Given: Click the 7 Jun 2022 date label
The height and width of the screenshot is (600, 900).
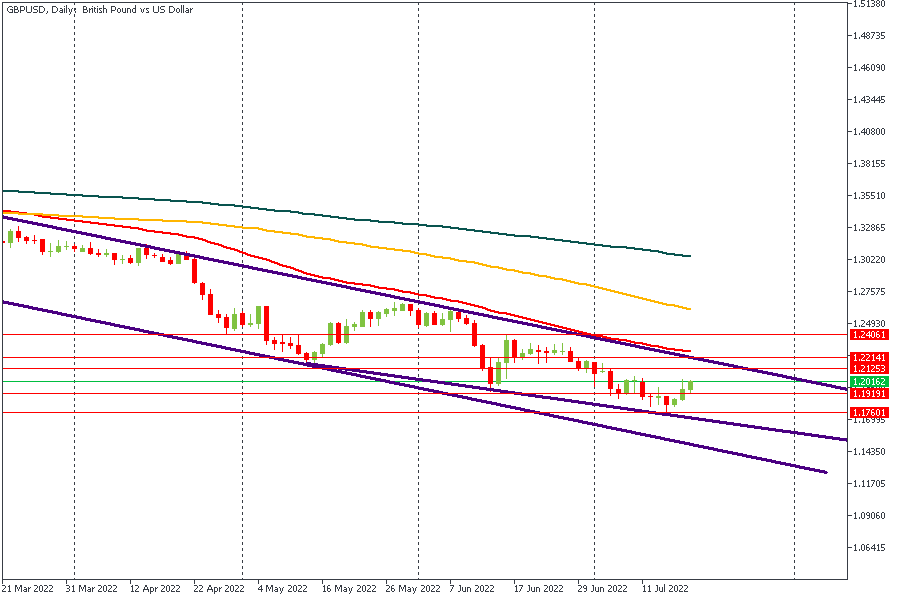Looking at the screenshot, I should coord(475,589).
